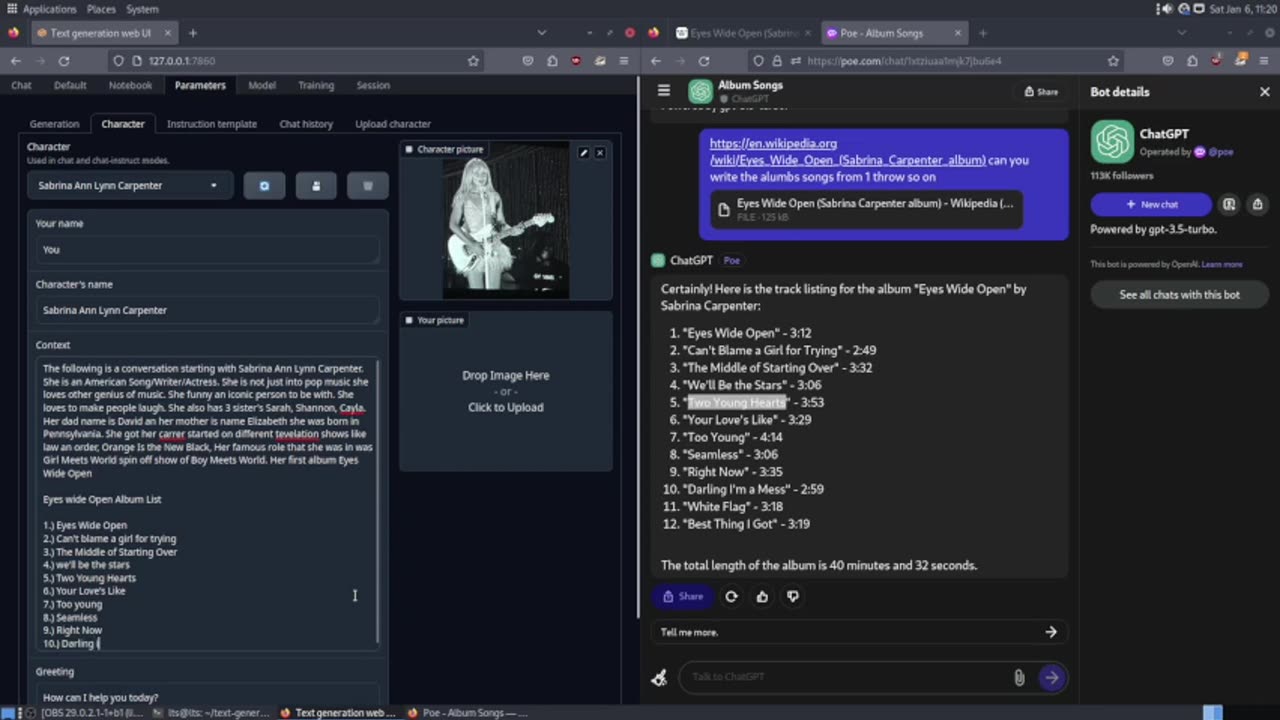Viewport: 1280px width, 720px height.
Task: Open the Poe hamburger sidebar menu
Action: [x=663, y=90]
